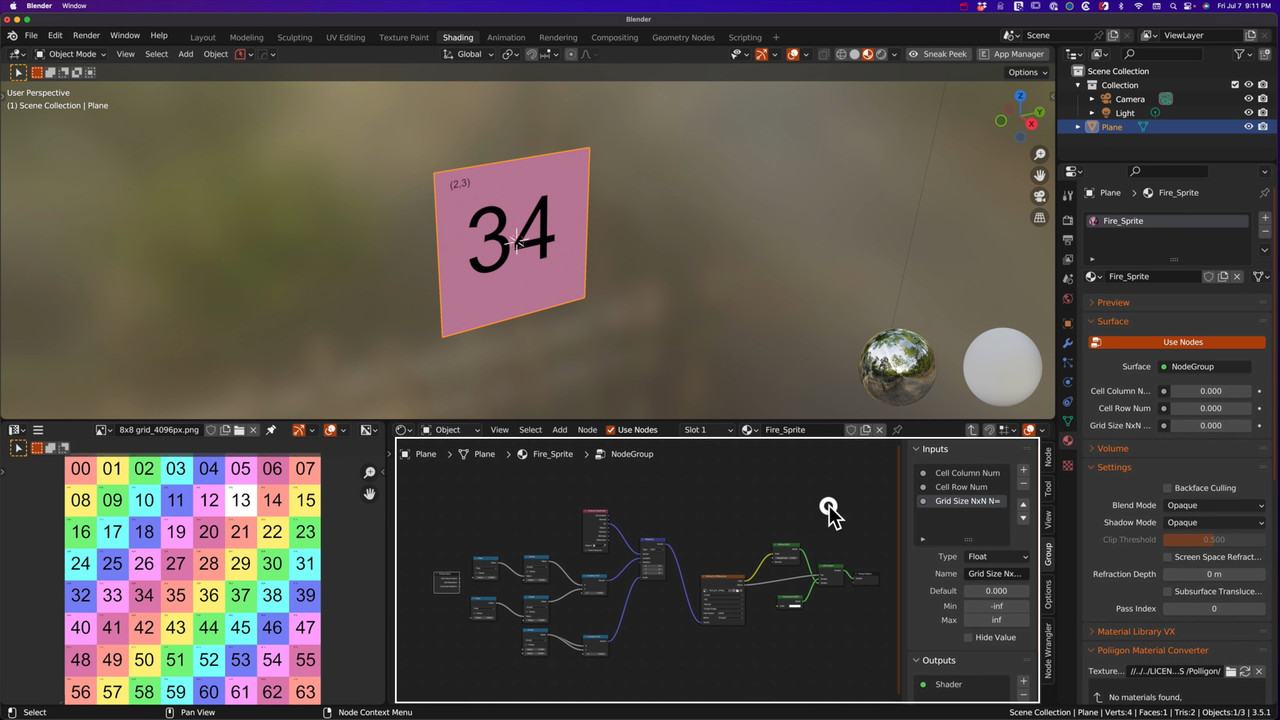Expand the Preview panel

point(1113,302)
